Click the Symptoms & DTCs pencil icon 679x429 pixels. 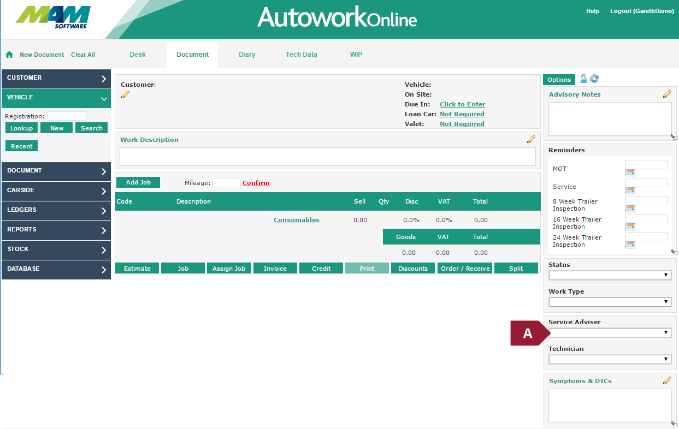pos(666,381)
